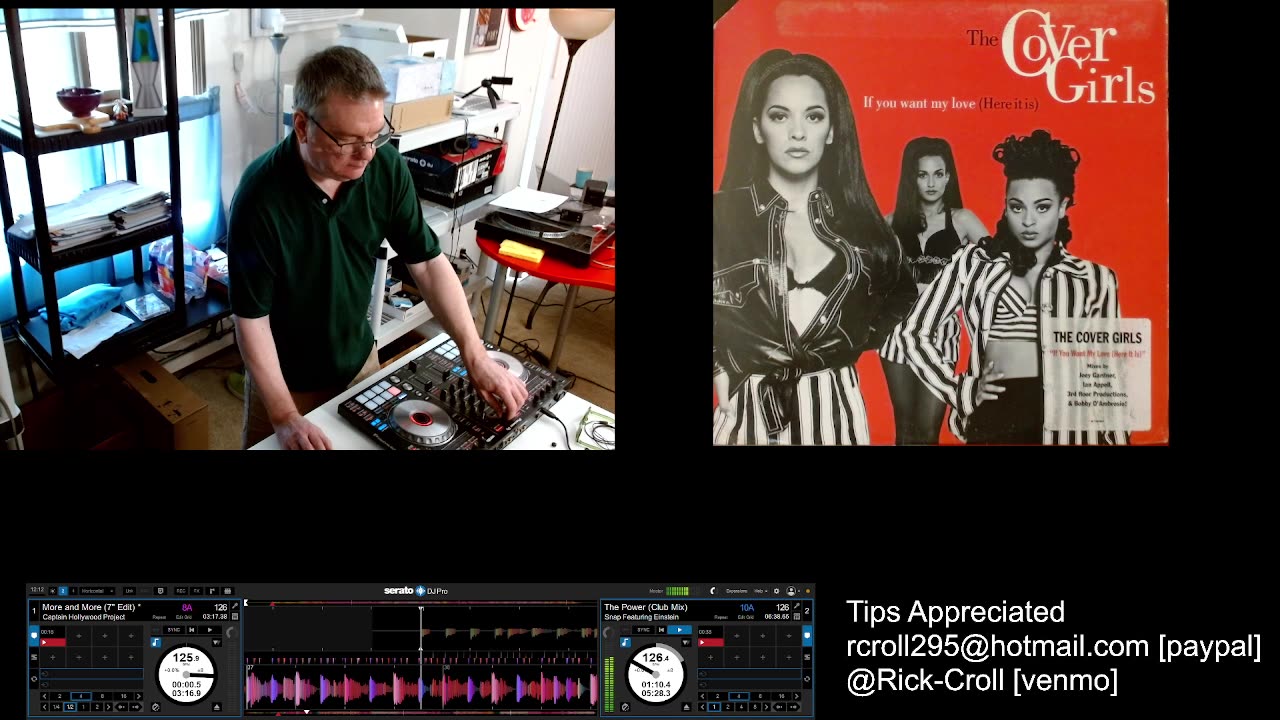Image resolution: width=1280 pixels, height=720 pixels.
Task: Jump deck 1 back to track start
Action: pyautogui.click(x=191, y=630)
